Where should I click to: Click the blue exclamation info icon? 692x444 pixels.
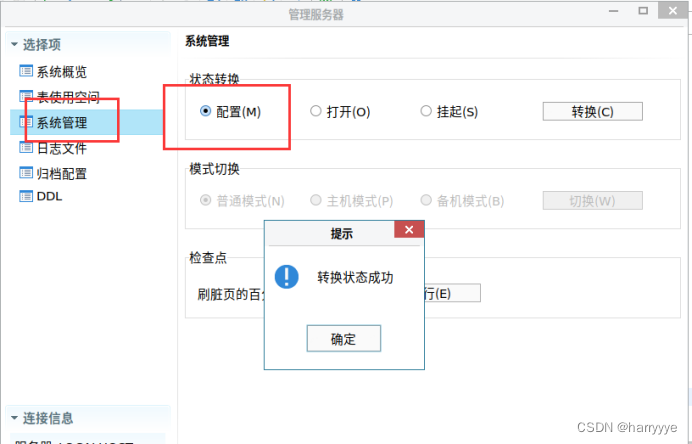coord(286,277)
